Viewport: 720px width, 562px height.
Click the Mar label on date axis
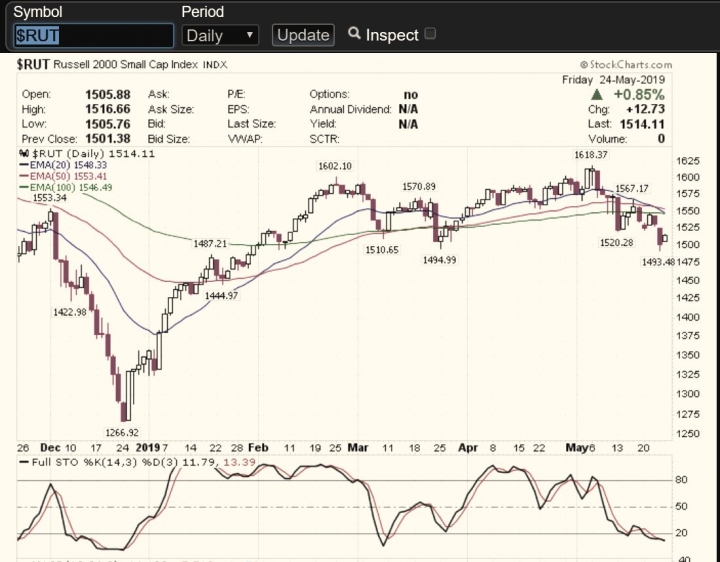coord(358,448)
